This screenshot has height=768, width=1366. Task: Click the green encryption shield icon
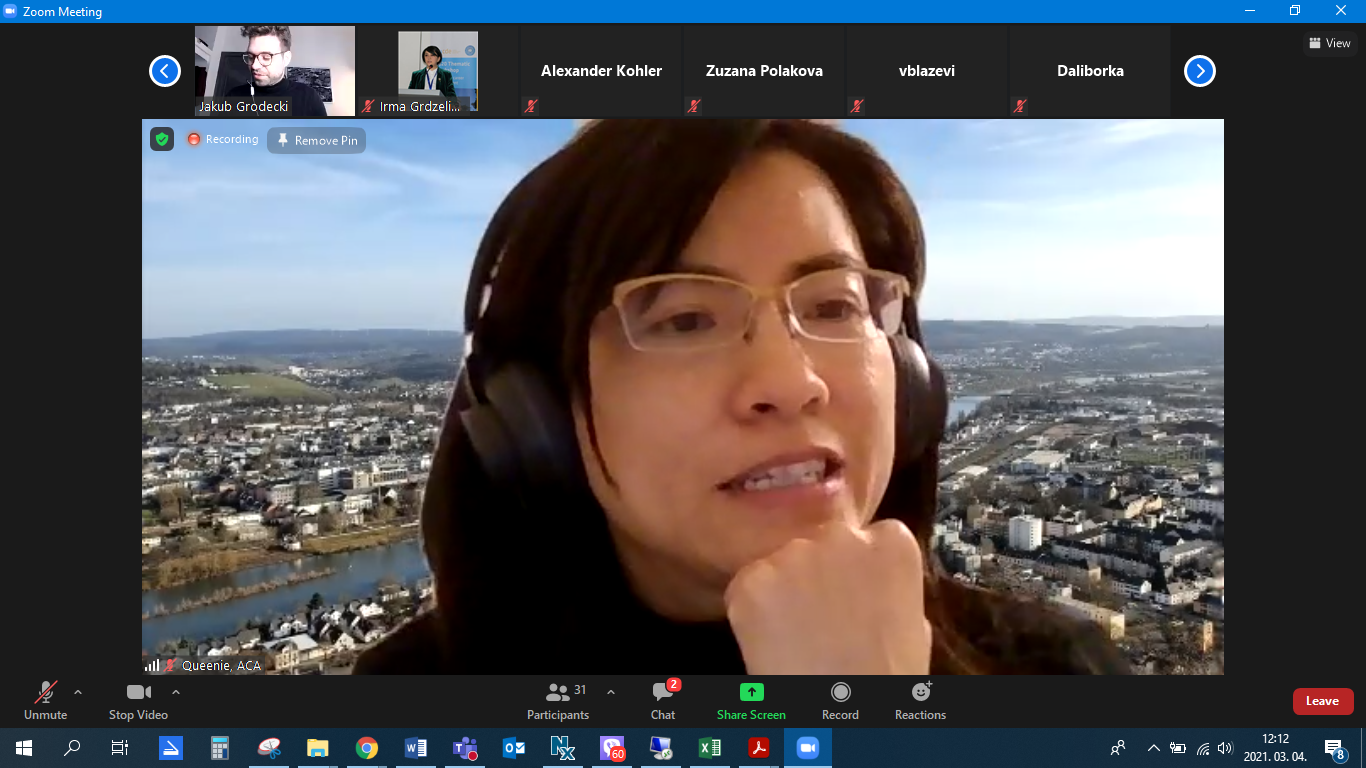[162, 140]
